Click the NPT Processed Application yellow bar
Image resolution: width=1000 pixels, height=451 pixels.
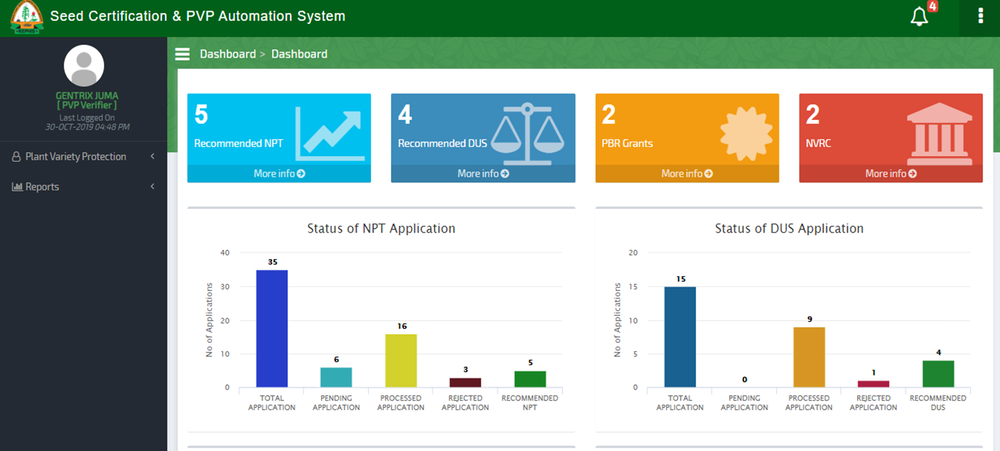click(x=401, y=360)
